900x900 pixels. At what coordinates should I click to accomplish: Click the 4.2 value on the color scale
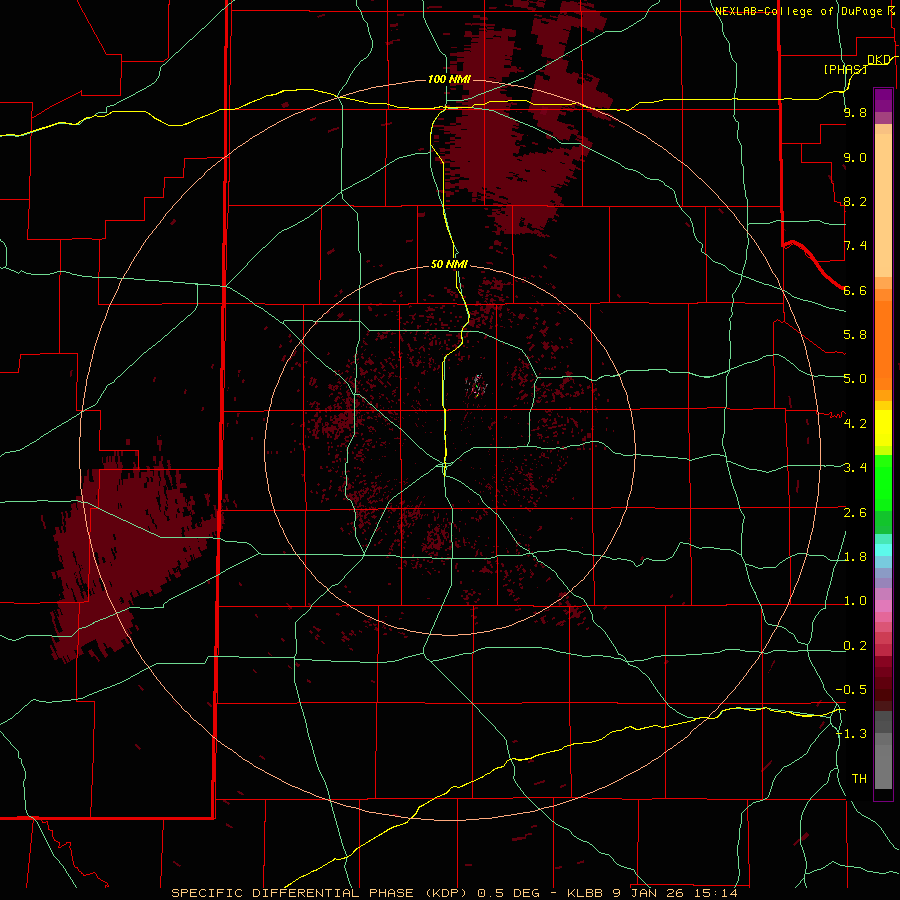[855, 424]
